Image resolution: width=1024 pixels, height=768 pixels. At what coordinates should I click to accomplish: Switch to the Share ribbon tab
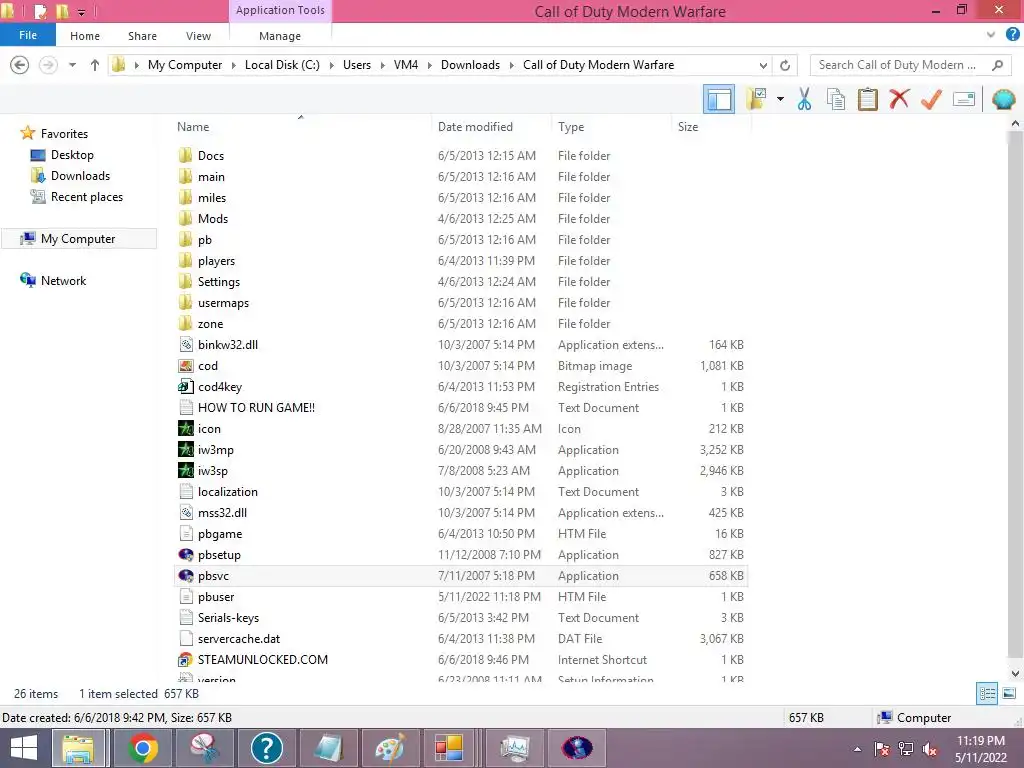click(x=142, y=36)
